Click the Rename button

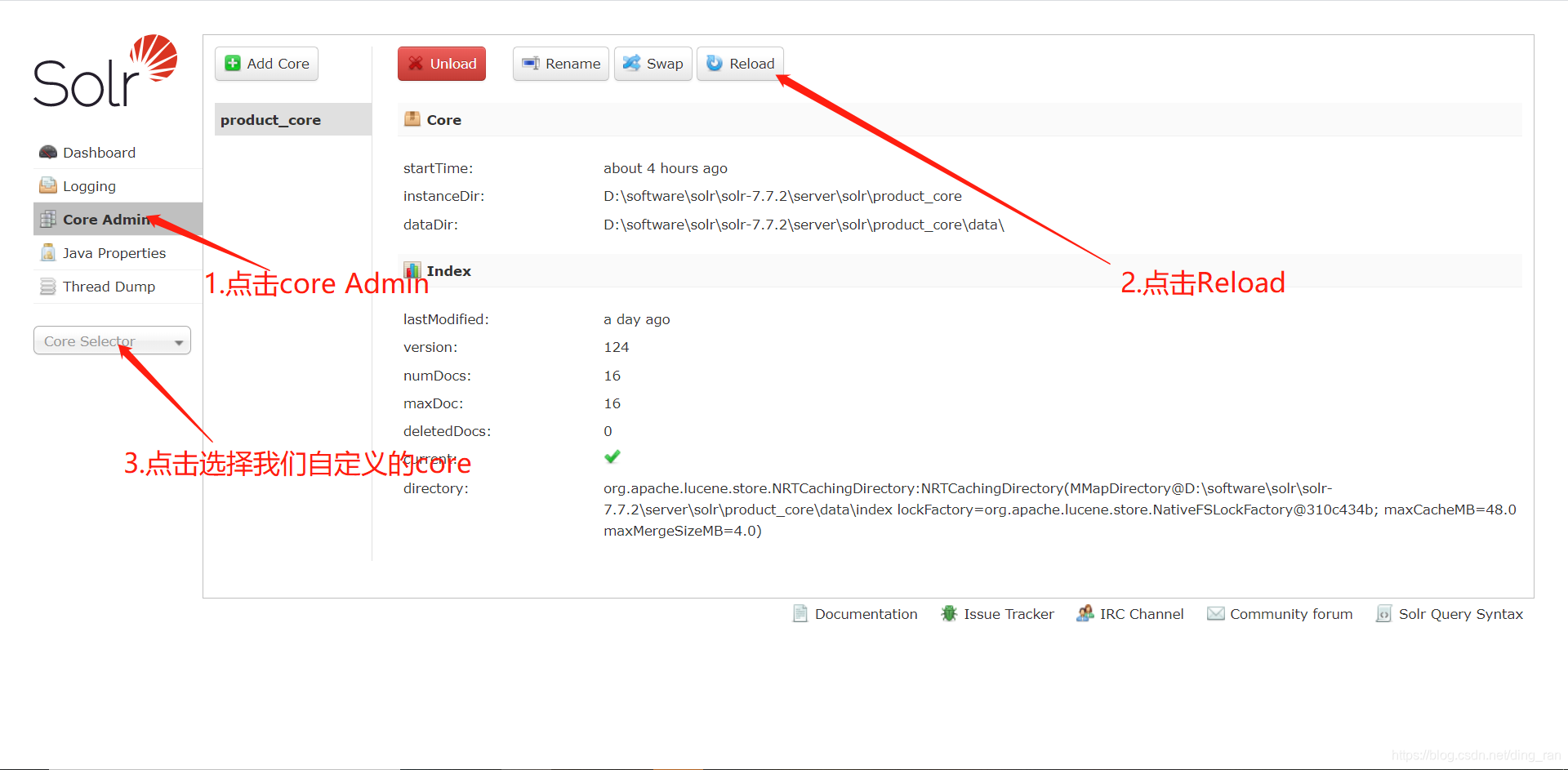561,64
